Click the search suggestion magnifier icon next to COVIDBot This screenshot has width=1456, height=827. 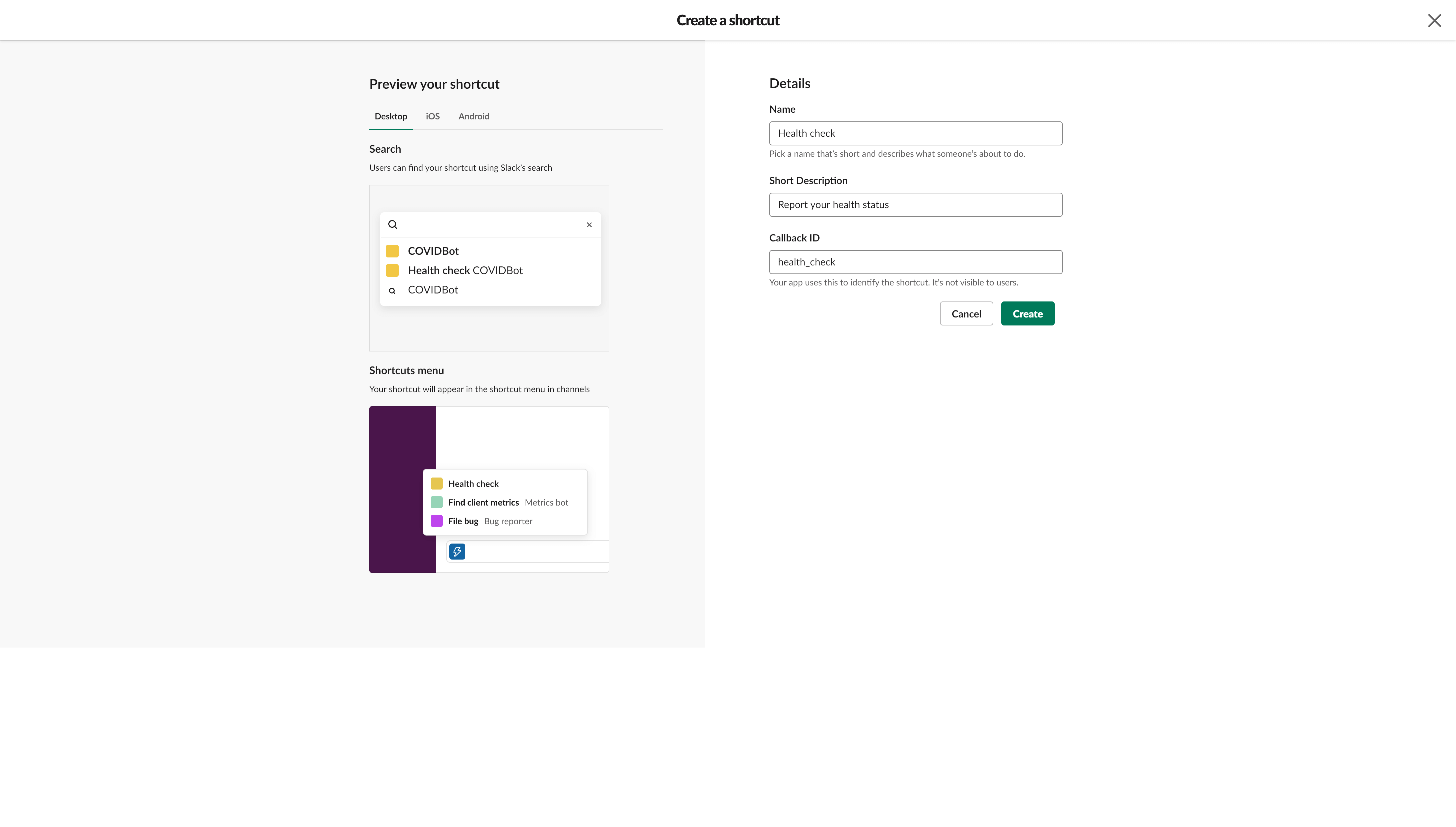click(x=392, y=290)
